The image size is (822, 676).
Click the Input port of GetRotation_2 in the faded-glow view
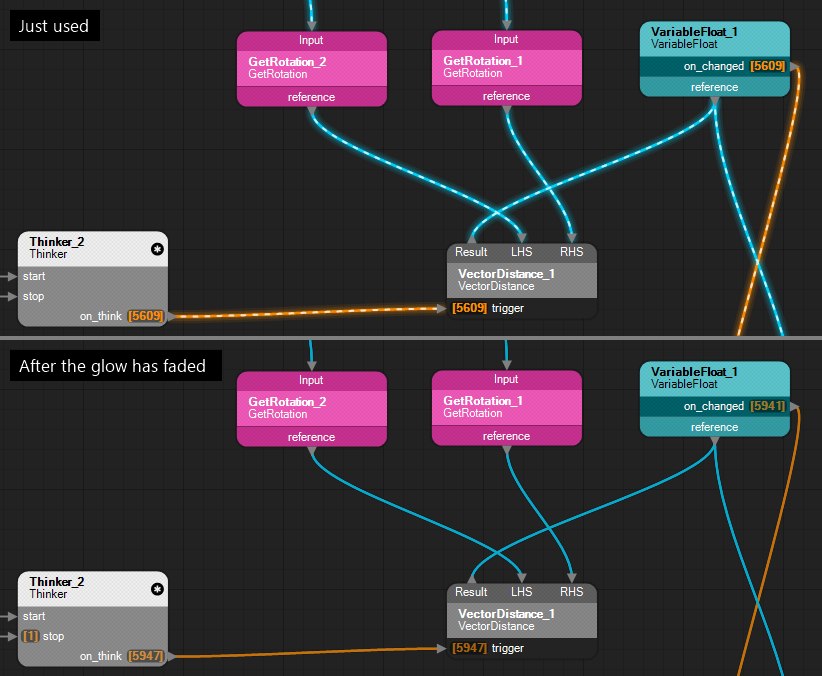(x=311, y=380)
